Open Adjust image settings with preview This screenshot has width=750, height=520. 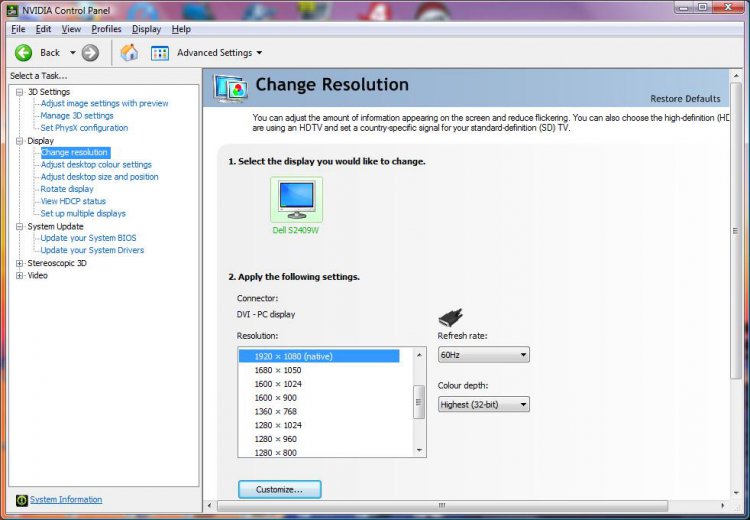coord(104,103)
